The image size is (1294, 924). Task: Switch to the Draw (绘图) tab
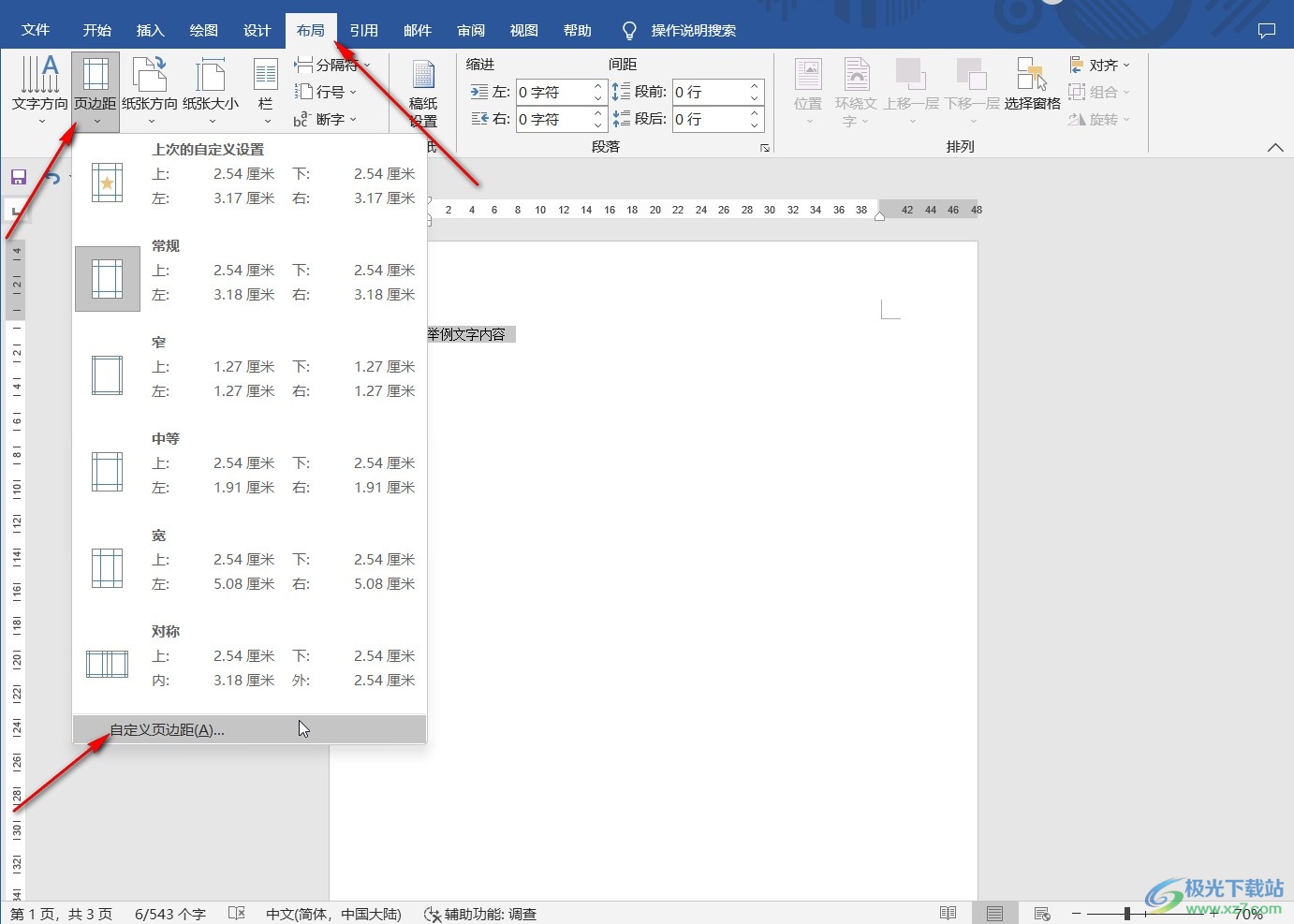click(x=203, y=30)
